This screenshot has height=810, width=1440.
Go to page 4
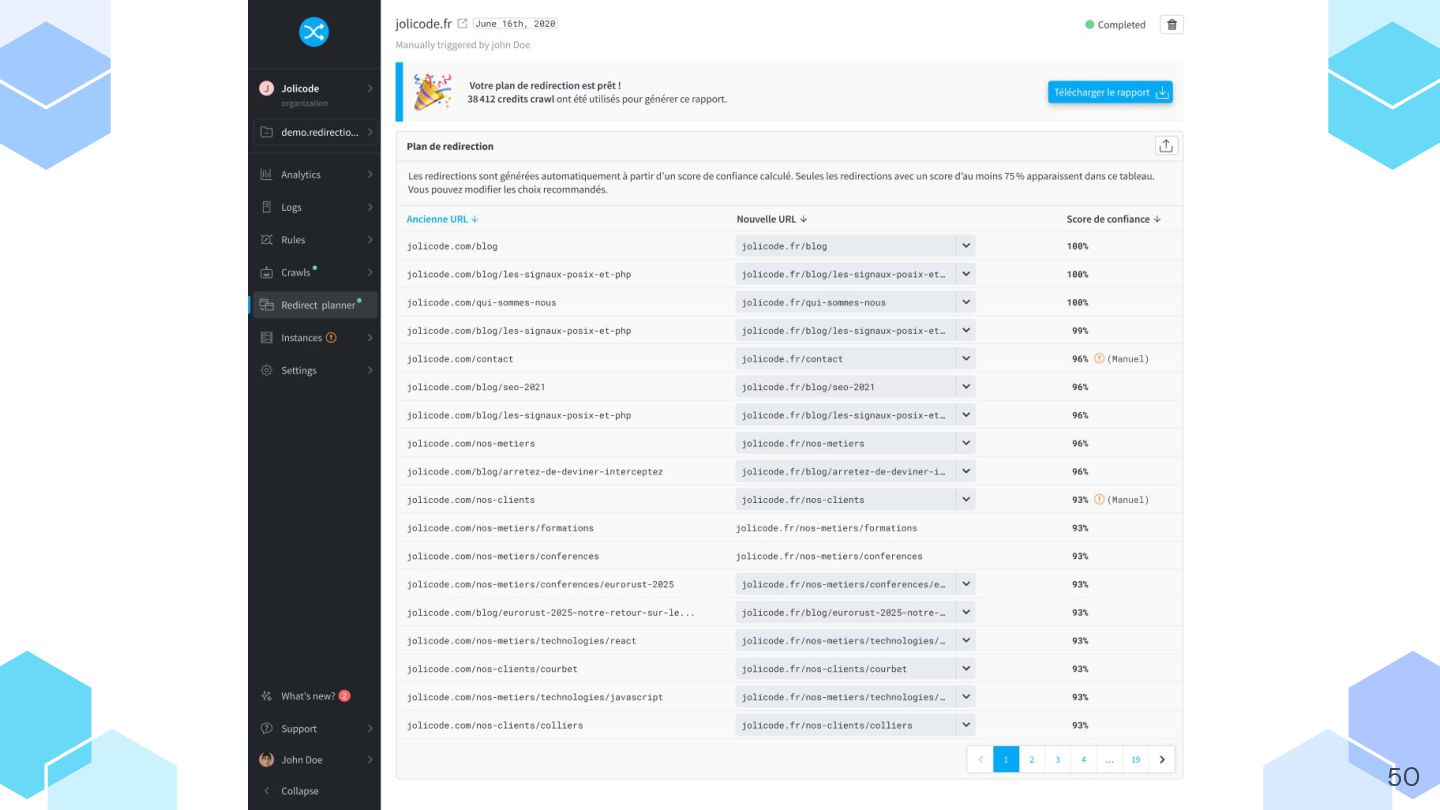[x=1084, y=760]
